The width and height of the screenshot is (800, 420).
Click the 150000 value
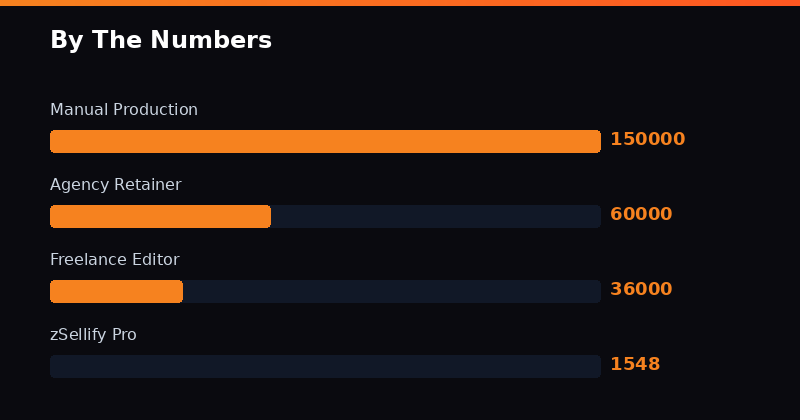[x=647, y=140]
